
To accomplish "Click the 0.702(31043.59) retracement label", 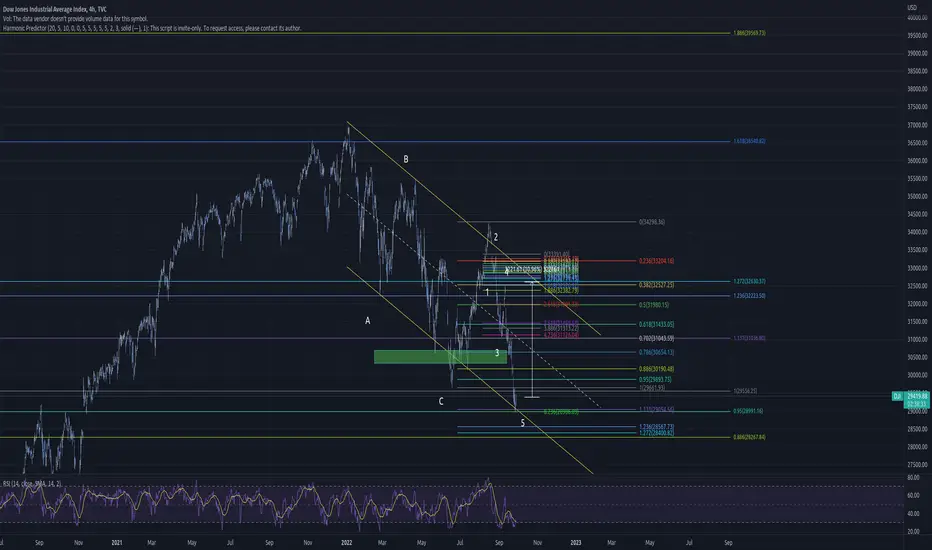I will click(656, 338).
